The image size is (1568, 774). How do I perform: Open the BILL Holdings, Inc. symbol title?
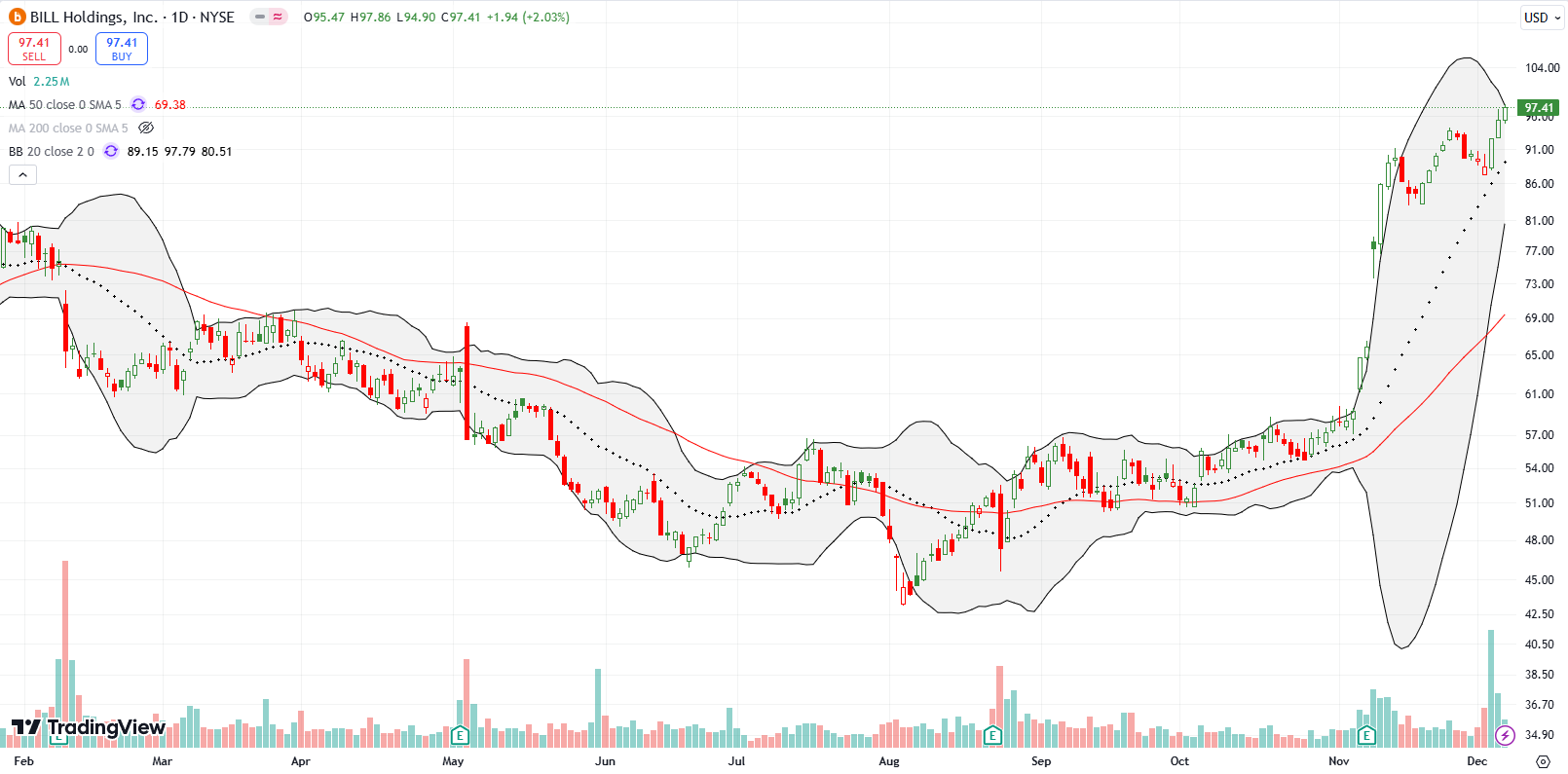coord(132,17)
